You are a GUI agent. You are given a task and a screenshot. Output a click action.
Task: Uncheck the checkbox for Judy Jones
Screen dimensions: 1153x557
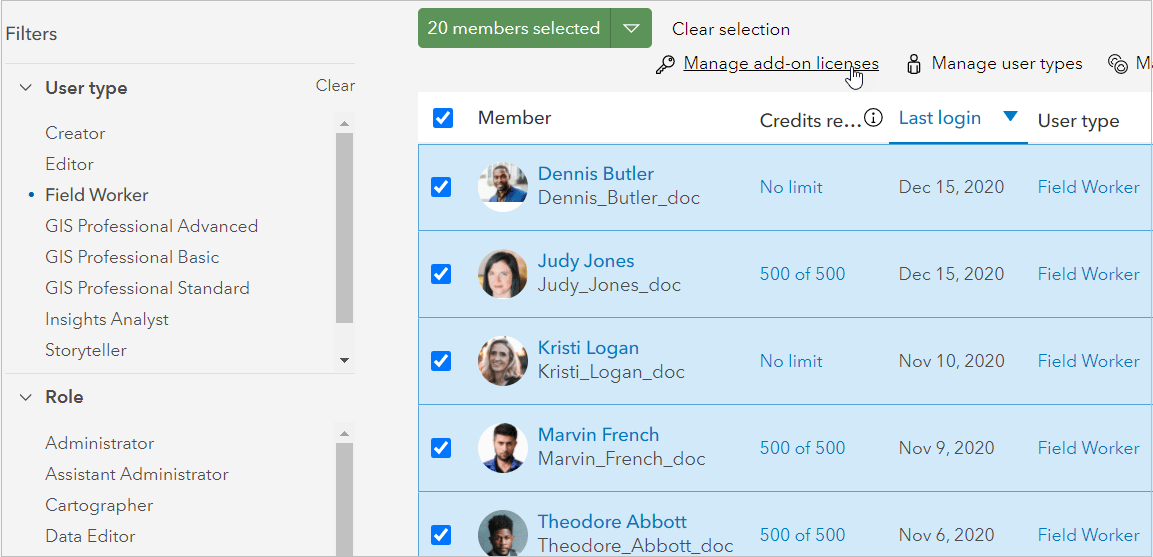[x=440, y=274]
